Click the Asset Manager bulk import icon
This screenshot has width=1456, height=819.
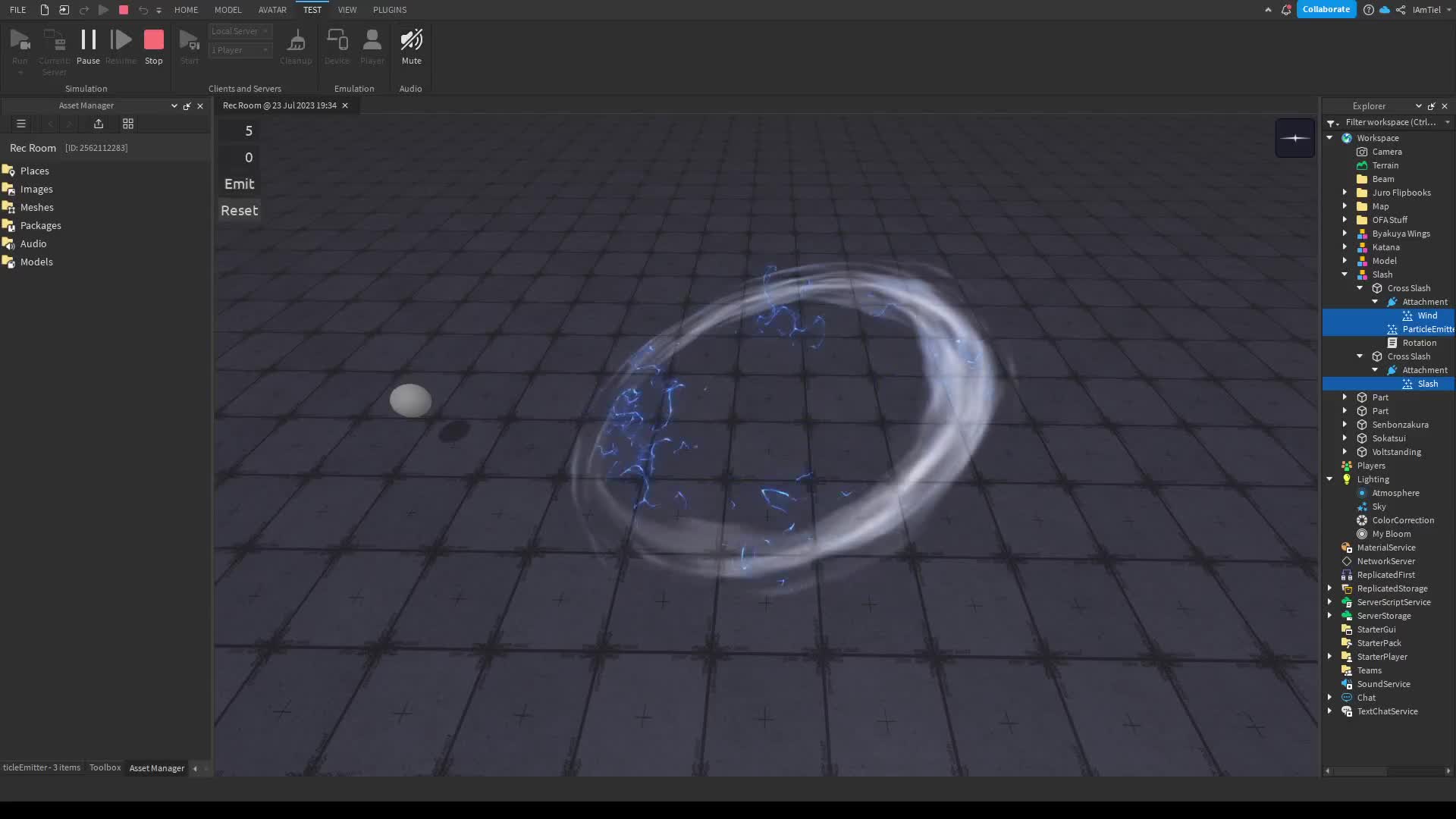99,124
